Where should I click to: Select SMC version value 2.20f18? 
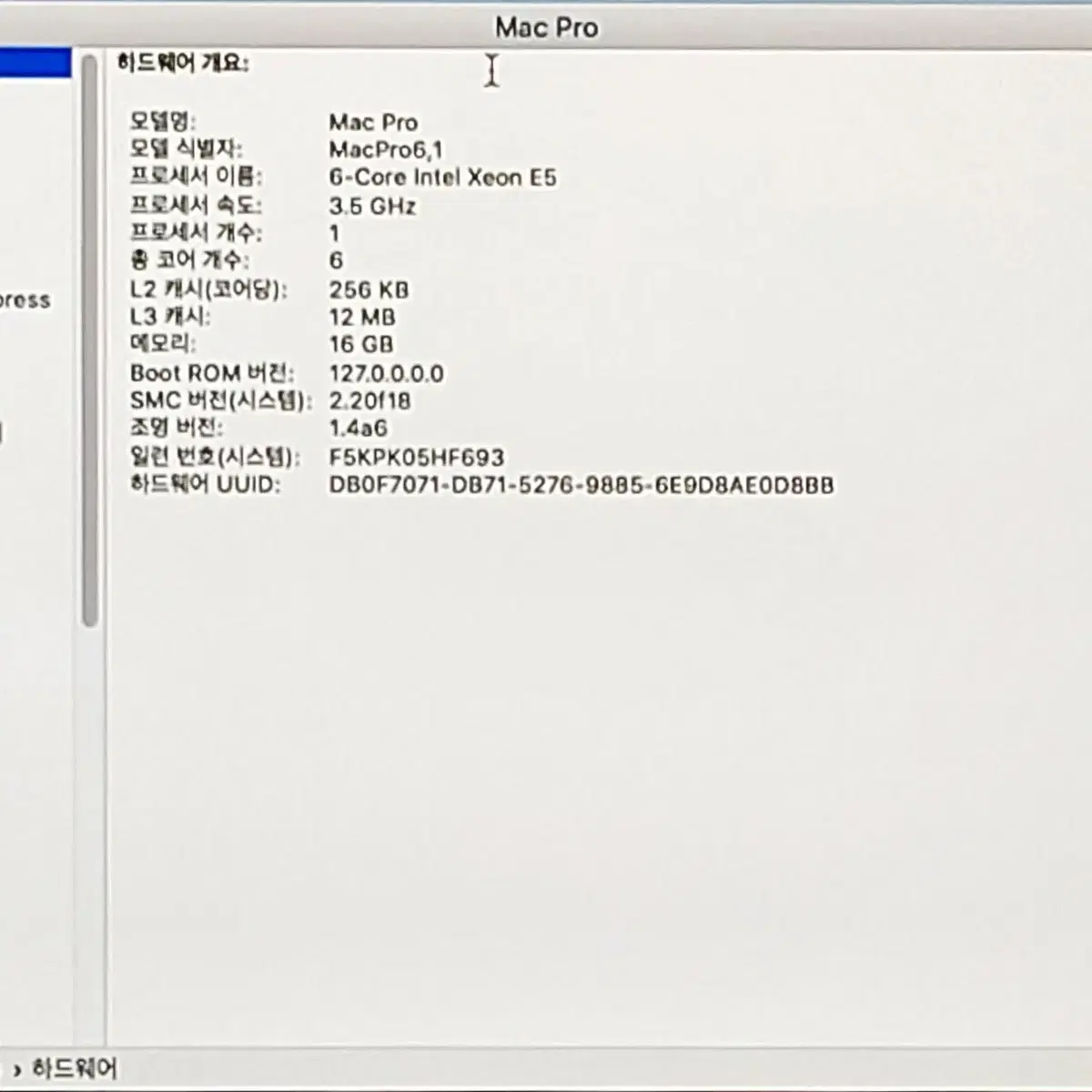(369, 400)
